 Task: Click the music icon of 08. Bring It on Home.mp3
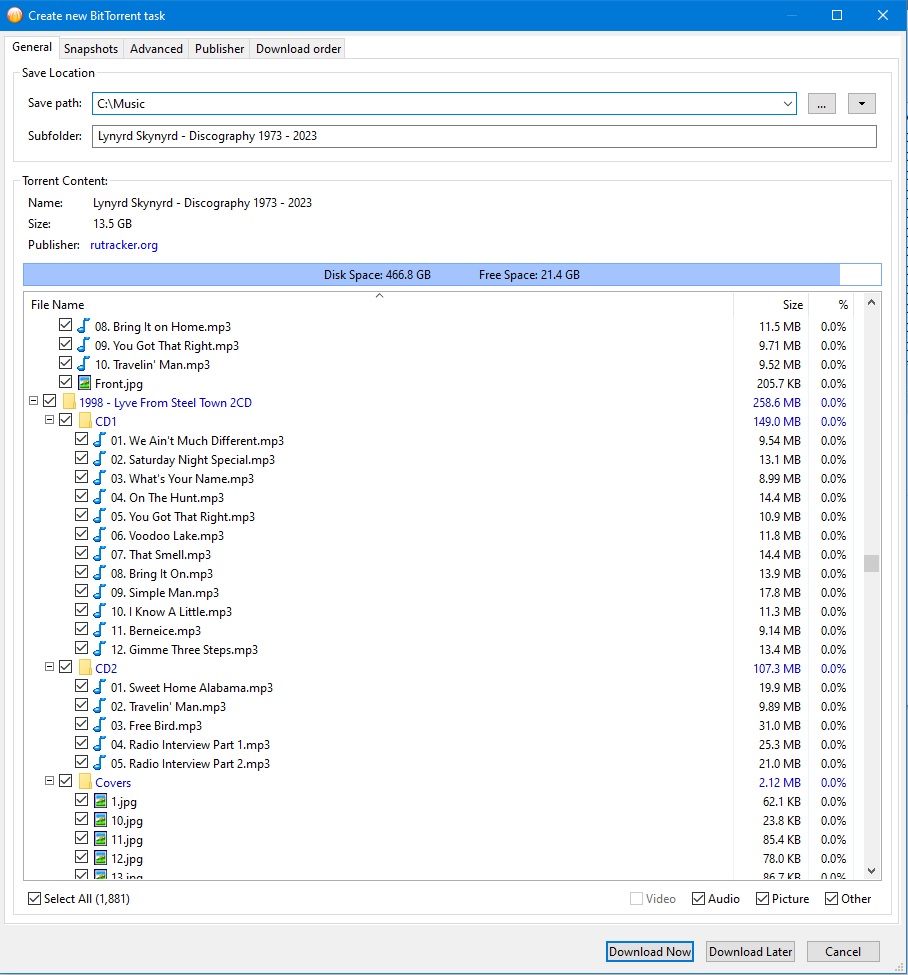pos(83,326)
